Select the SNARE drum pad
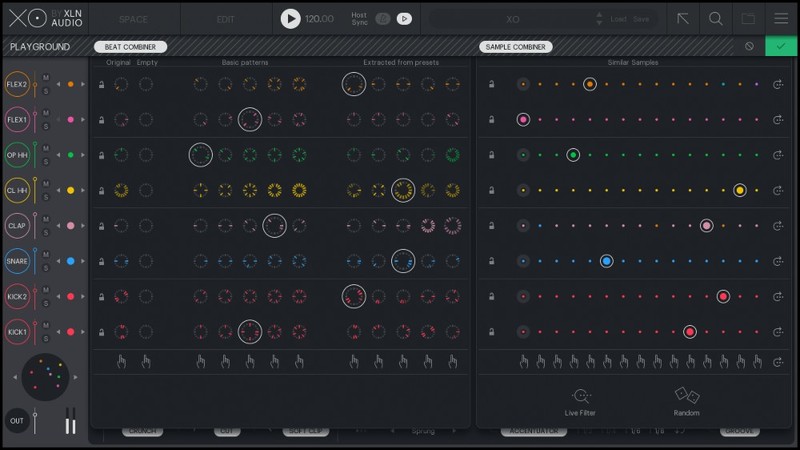This screenshot has height=450, width=800. click(17, 261)
